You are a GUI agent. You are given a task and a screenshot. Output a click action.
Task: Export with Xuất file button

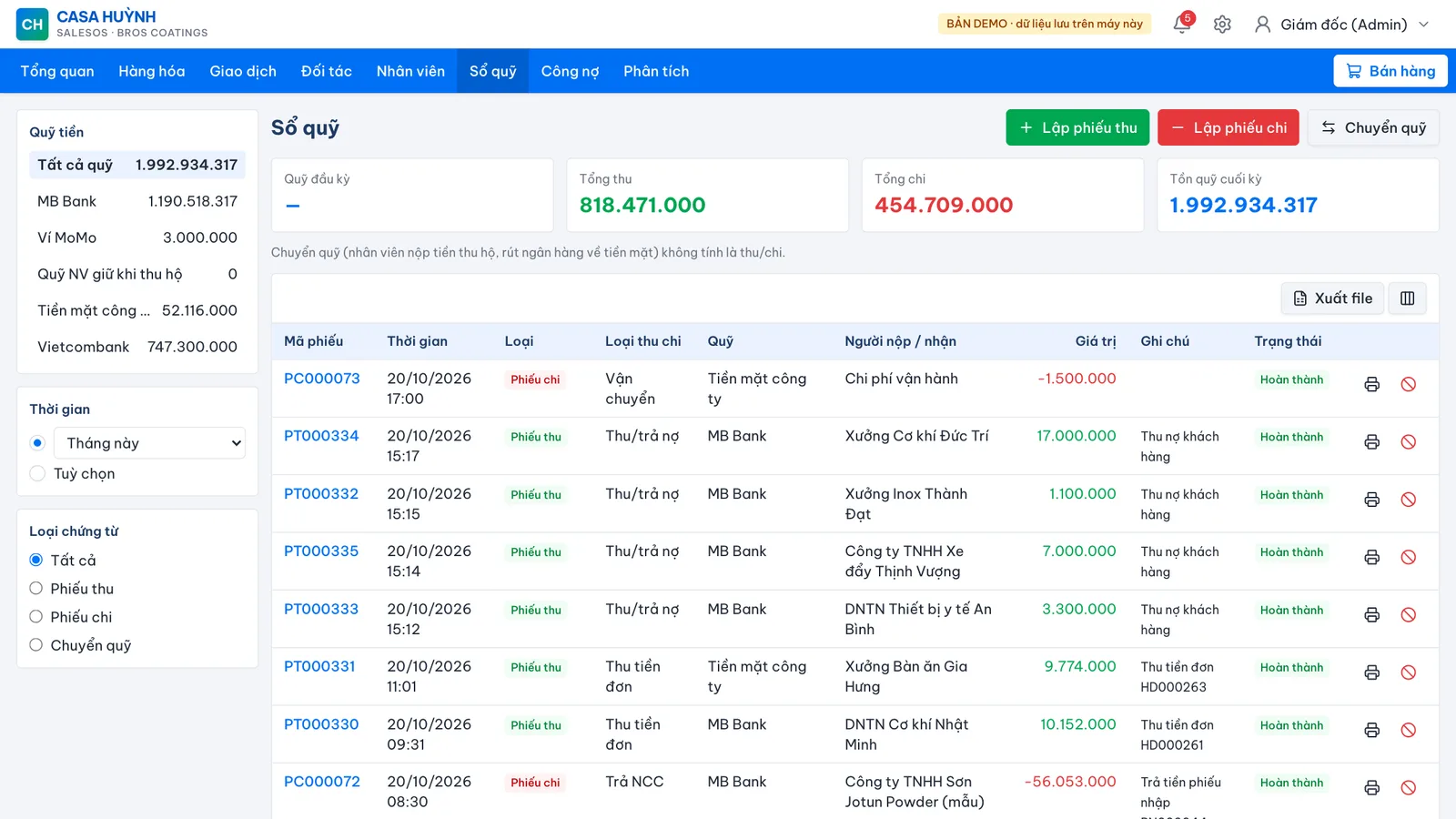point(1332,298)
